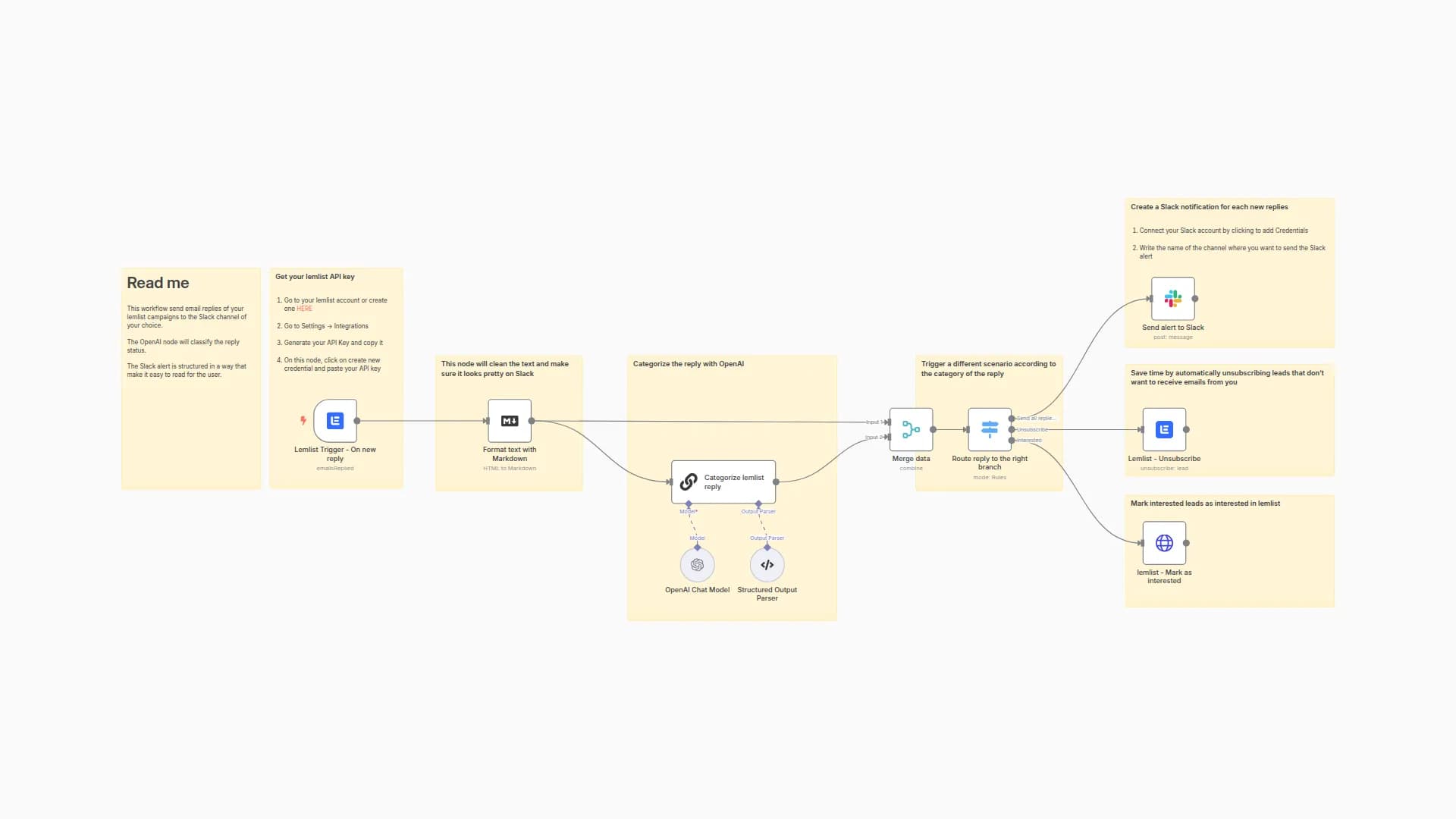Open the lemlist - Mark as interested globe node
This screenshot has height=819, width=1456.
(1164, 543)
